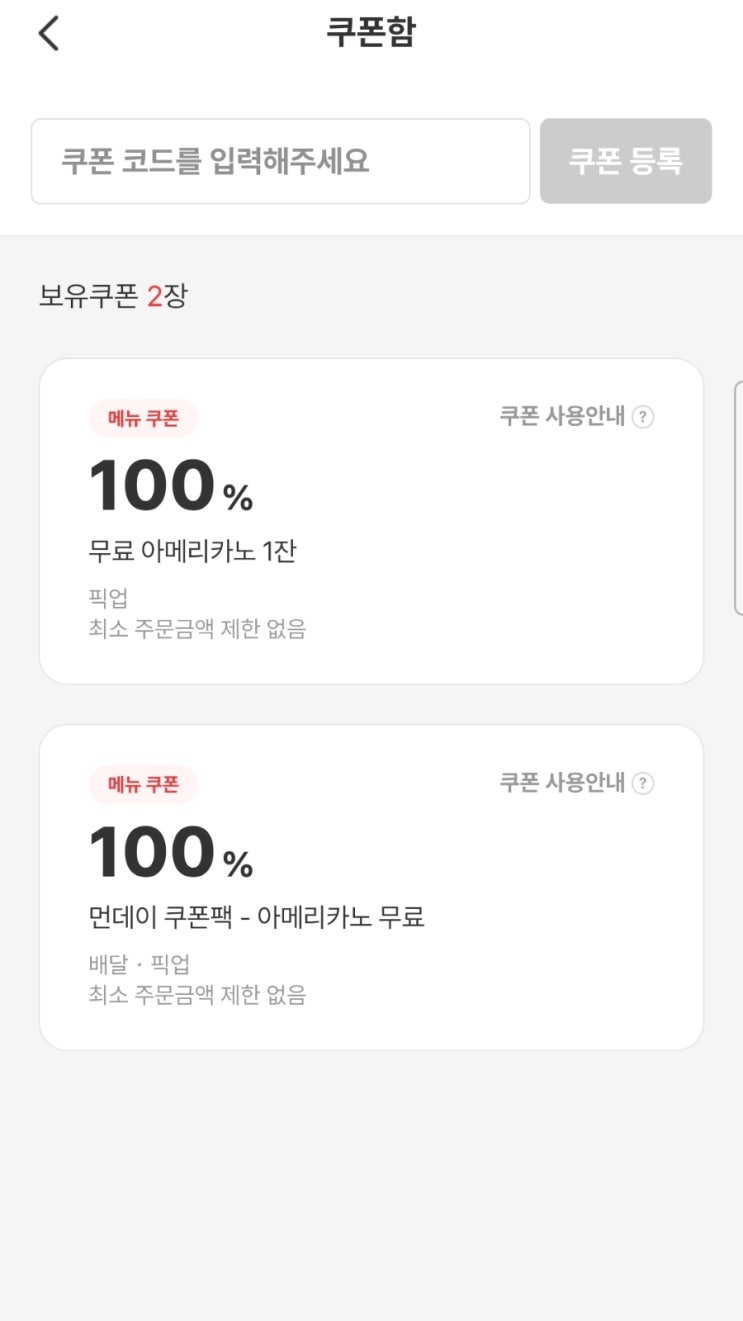Go back using the left arrow
Viewport: 743px width, 1321px height.
[49, 34]
